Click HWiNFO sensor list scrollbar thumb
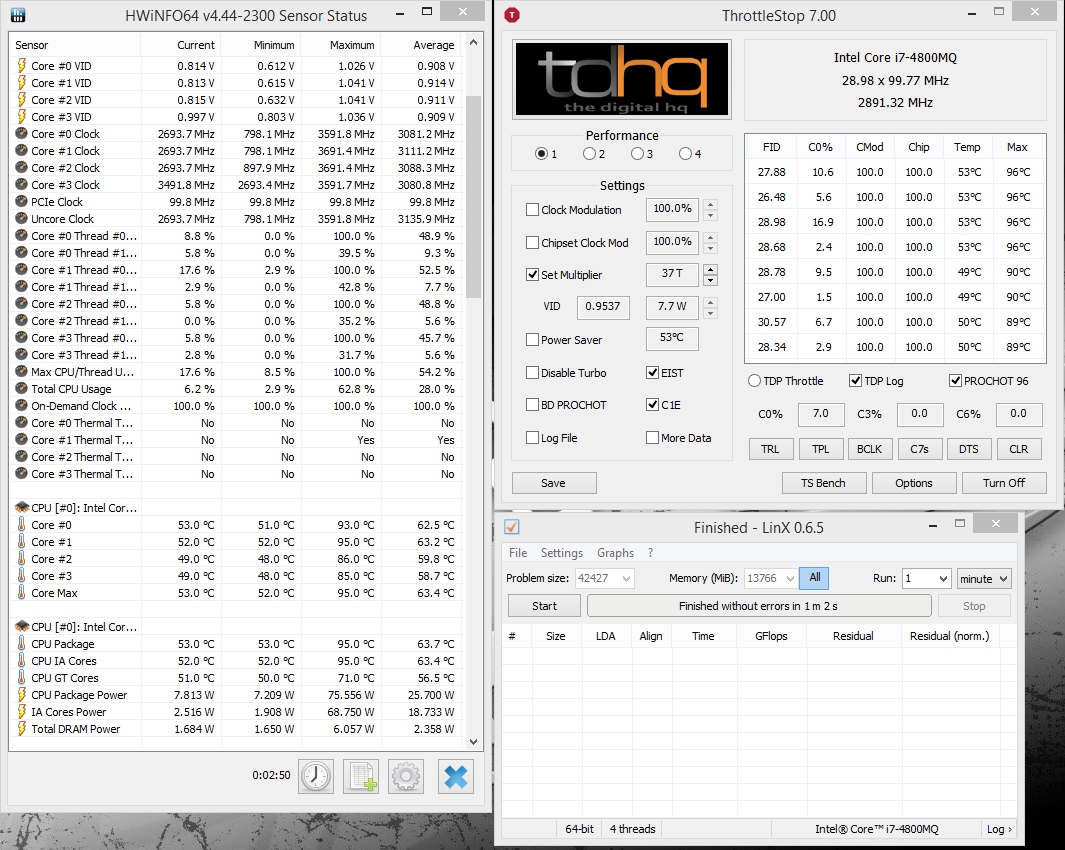This screenshot has height=850, width=1065. click(473, 197)
